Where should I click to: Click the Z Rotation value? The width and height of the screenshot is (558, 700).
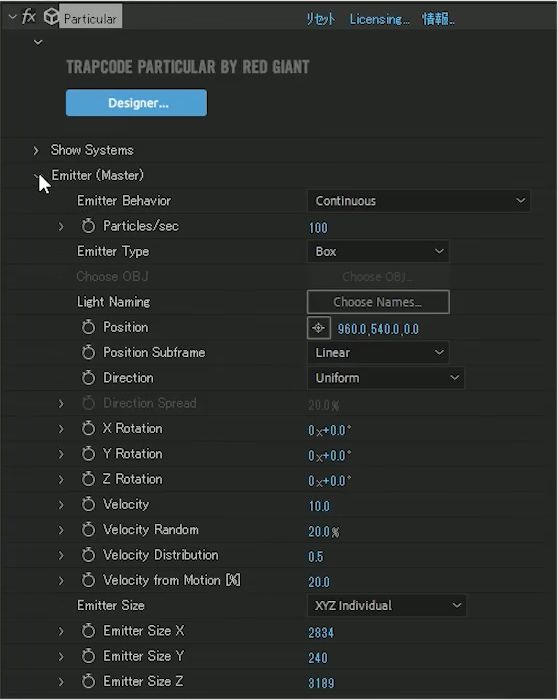coord(329,481)
